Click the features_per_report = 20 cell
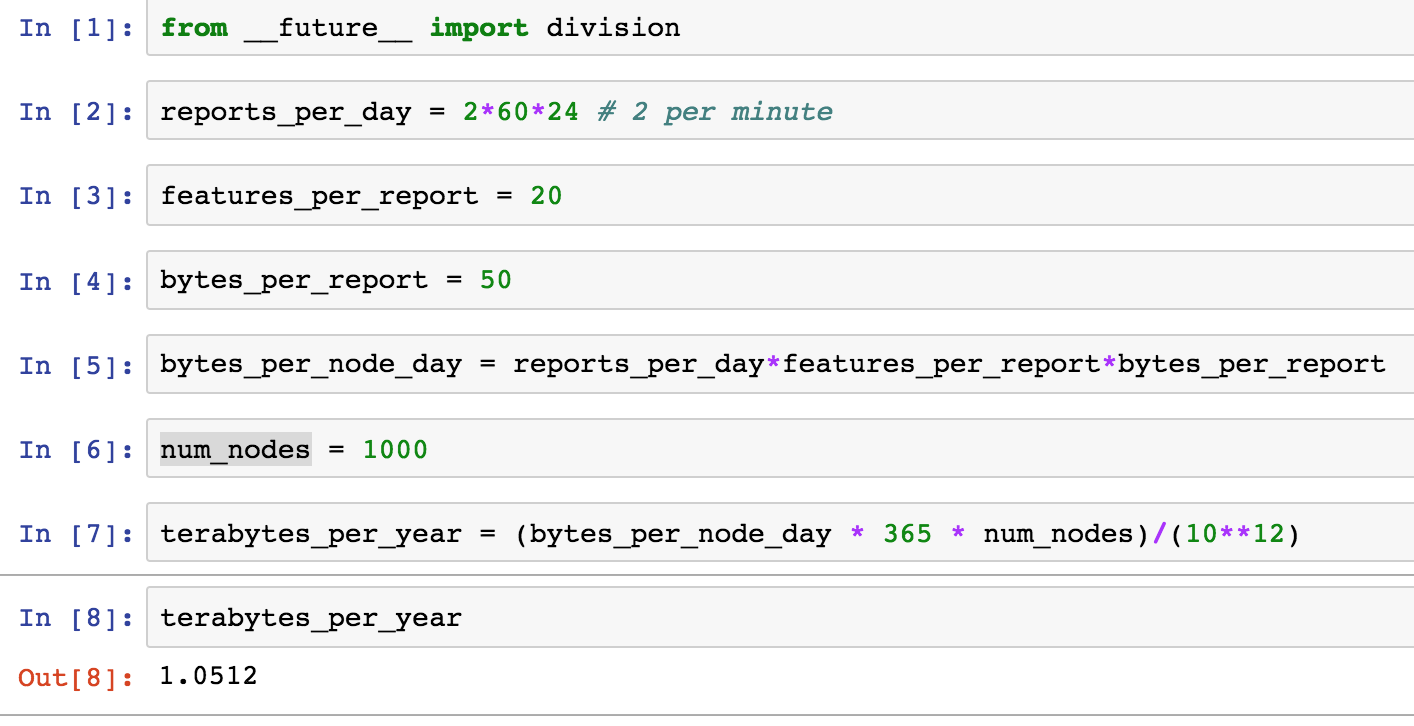 pyautogui.click(x=780, y=195)
